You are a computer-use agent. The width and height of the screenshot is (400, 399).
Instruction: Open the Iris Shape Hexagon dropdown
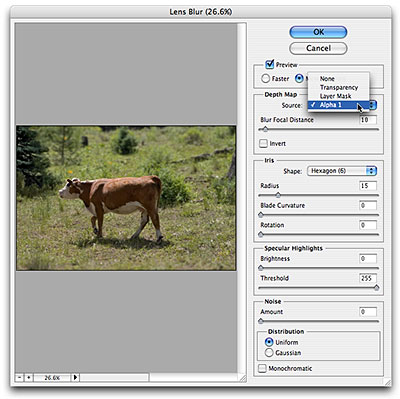[342, 171]
